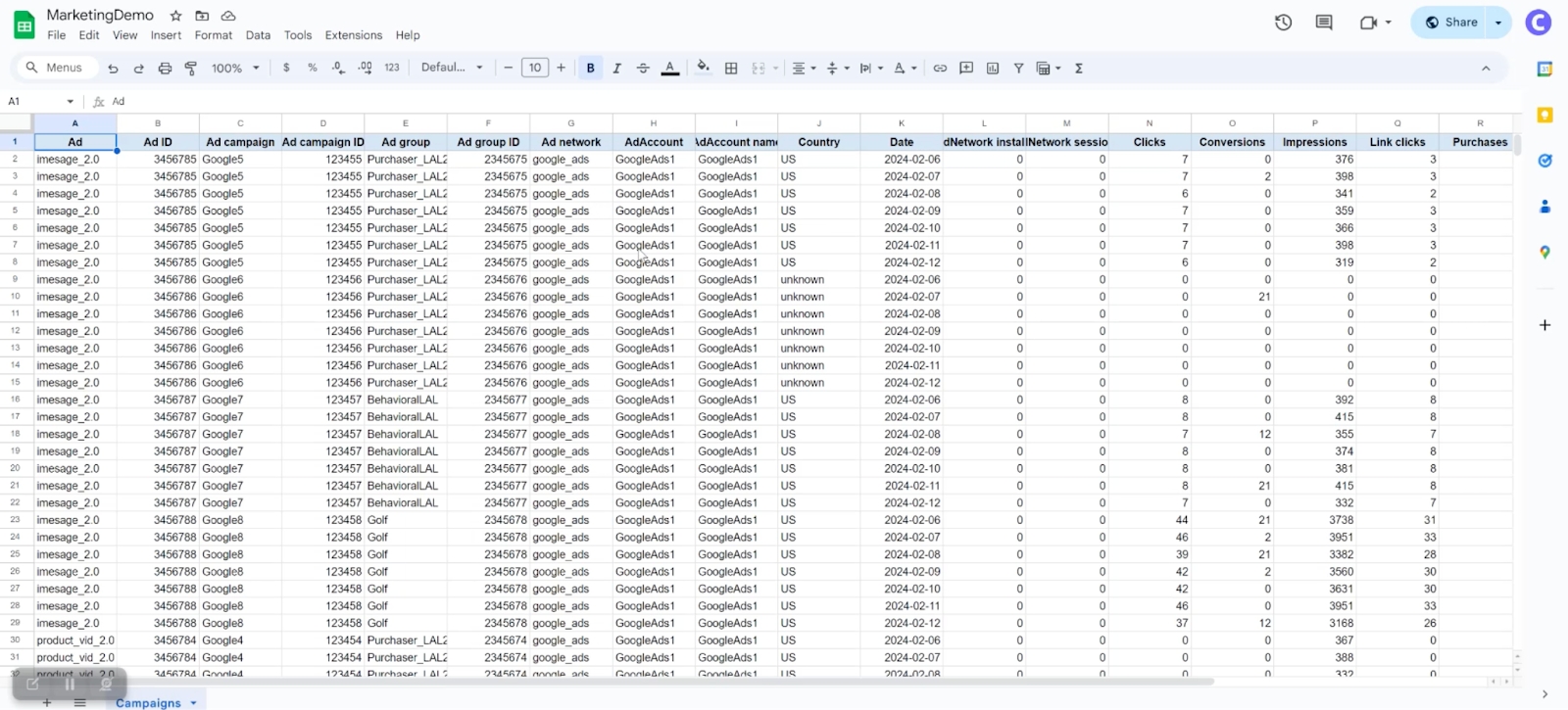Open the Format menu
Image resolution: width=1568 pixels, height=710 pixels.
click(x=213, y=35)
